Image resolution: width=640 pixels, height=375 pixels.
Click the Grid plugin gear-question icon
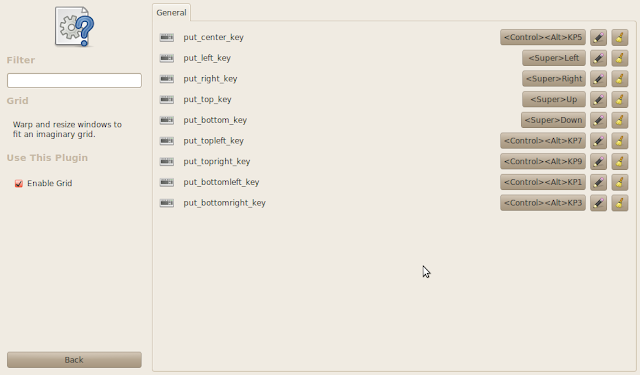coord(74,26)
